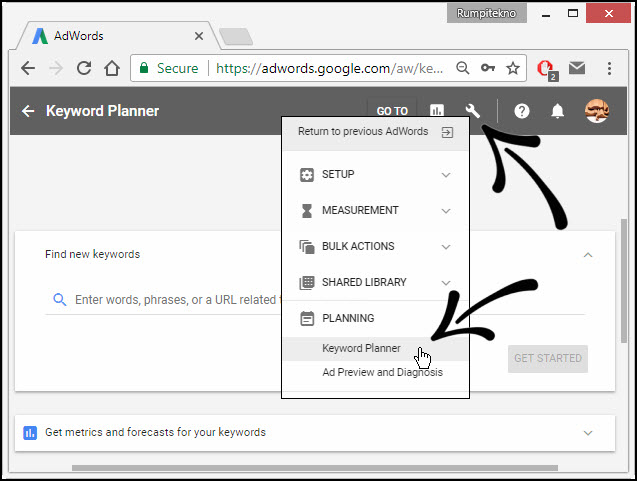The height and width of the screenshot is (481, 637).
Task: Open the SHARED LIBRARY menu section
Action: pos(375,282)
